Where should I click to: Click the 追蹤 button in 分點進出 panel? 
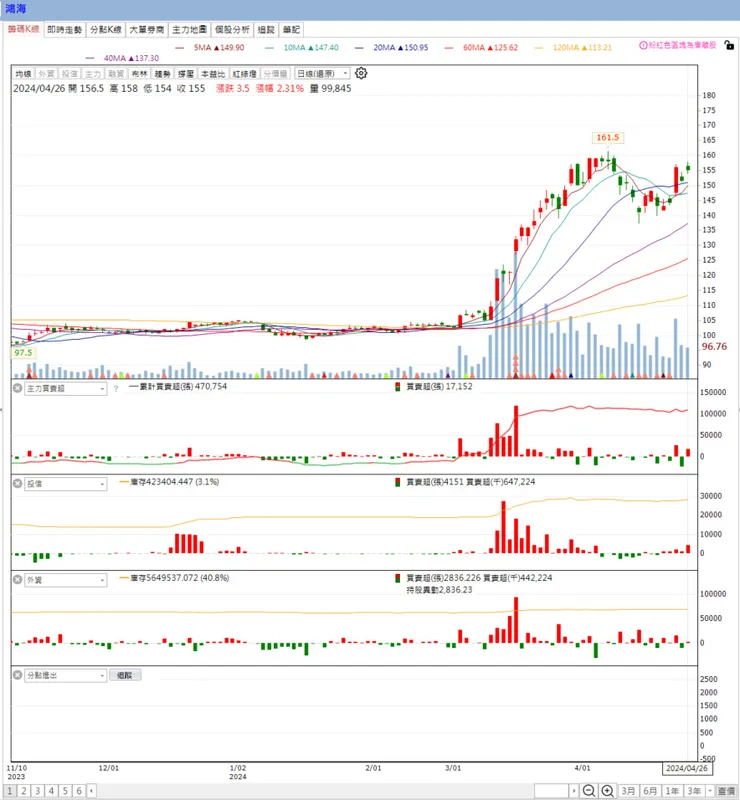125,675
